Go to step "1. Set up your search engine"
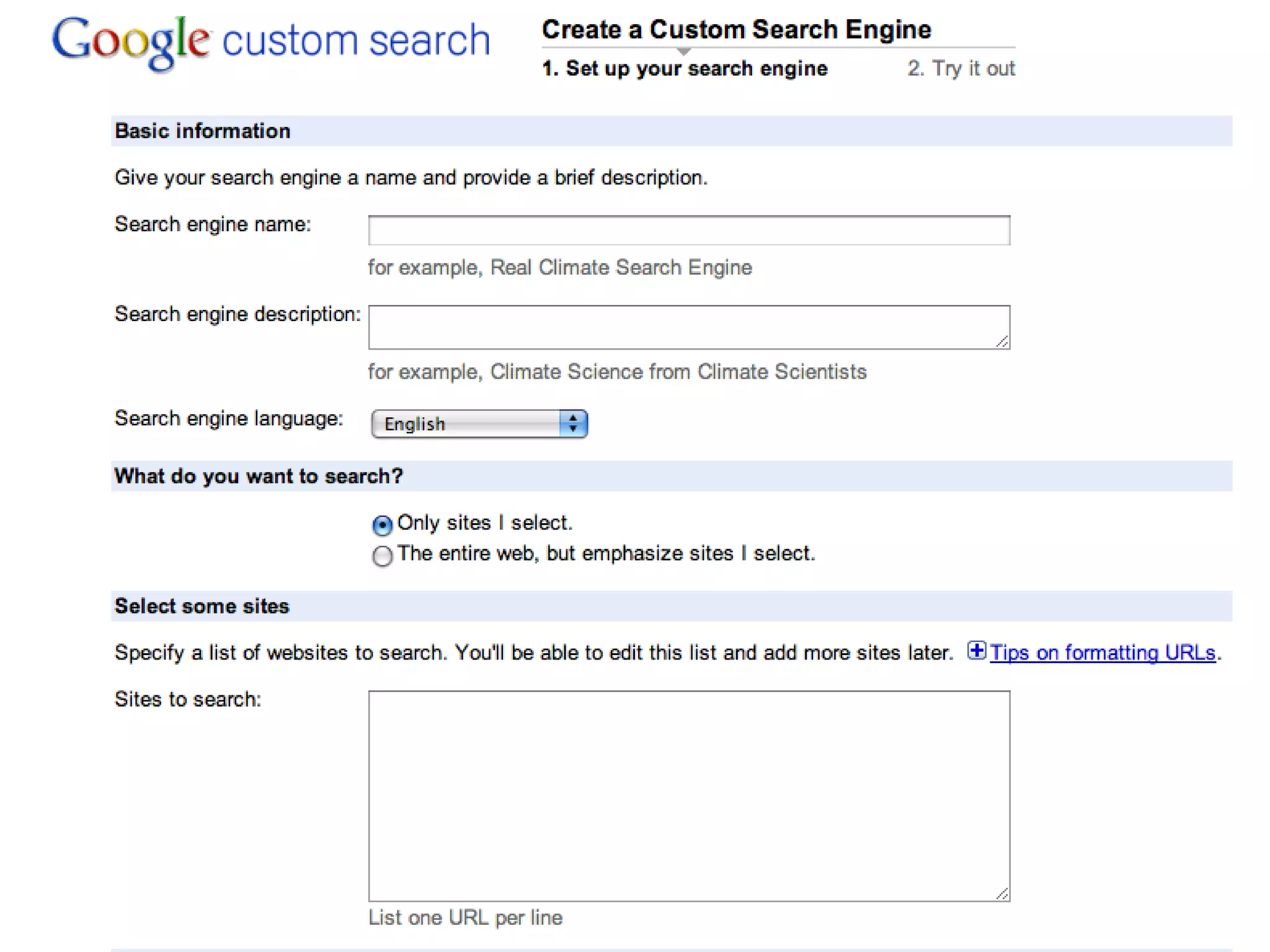The image size is (1270, 952). pos(685,69)
